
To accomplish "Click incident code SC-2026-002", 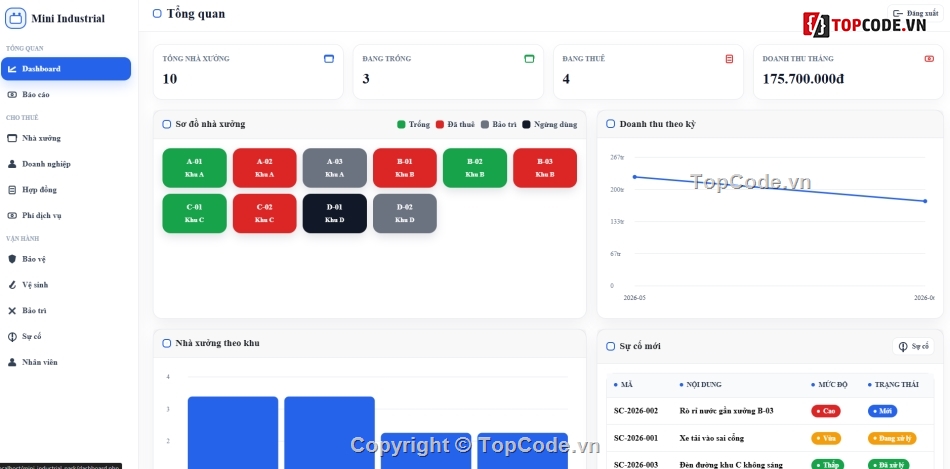I will pos(636,411).
